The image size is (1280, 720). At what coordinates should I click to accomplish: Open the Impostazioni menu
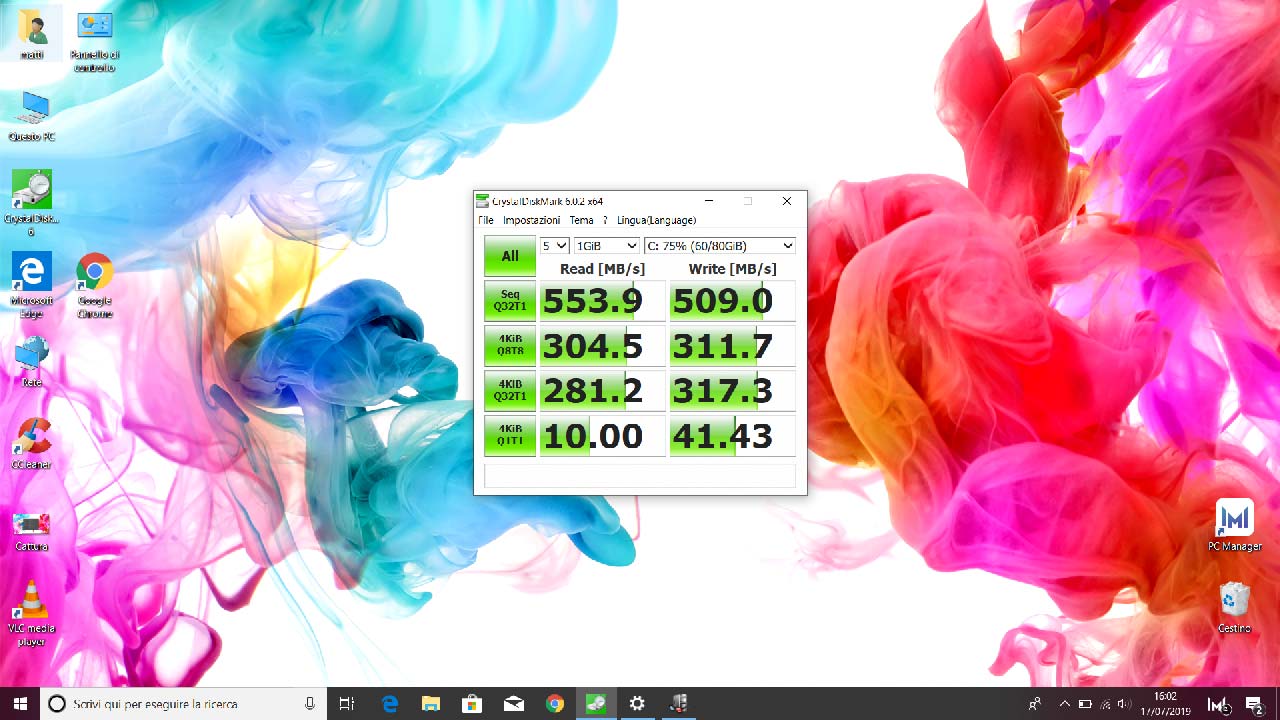point(533,220)
